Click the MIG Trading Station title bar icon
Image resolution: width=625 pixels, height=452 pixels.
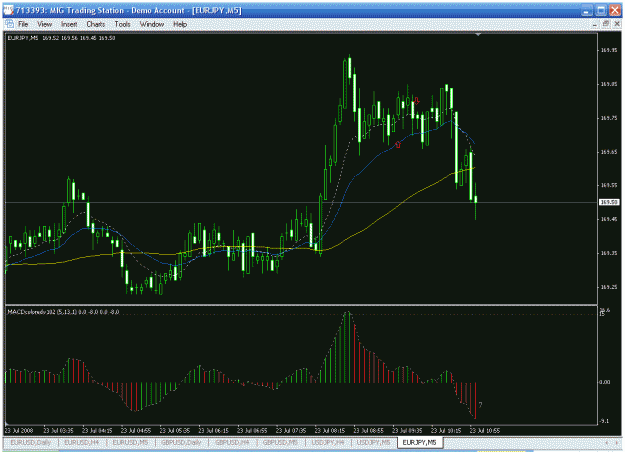click(8, 10)
